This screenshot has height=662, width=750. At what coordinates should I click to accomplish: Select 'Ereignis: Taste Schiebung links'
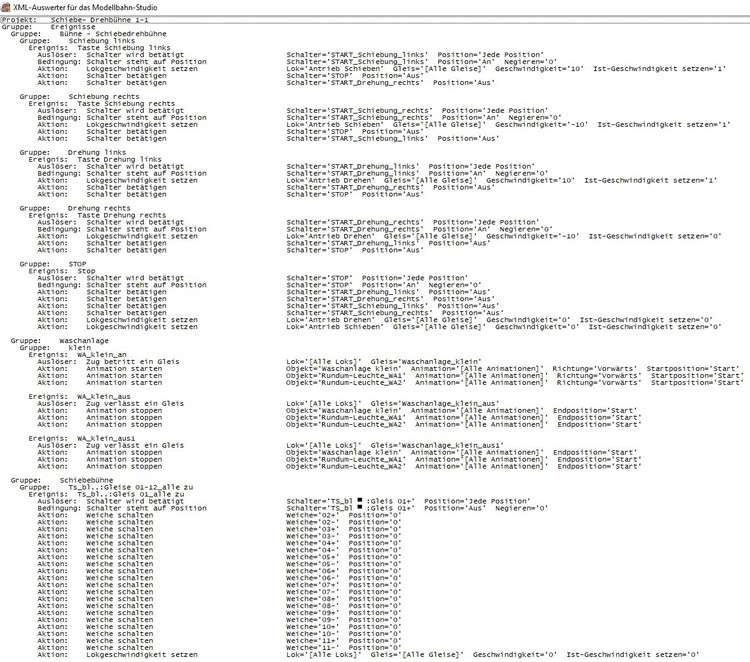[99, 48]
